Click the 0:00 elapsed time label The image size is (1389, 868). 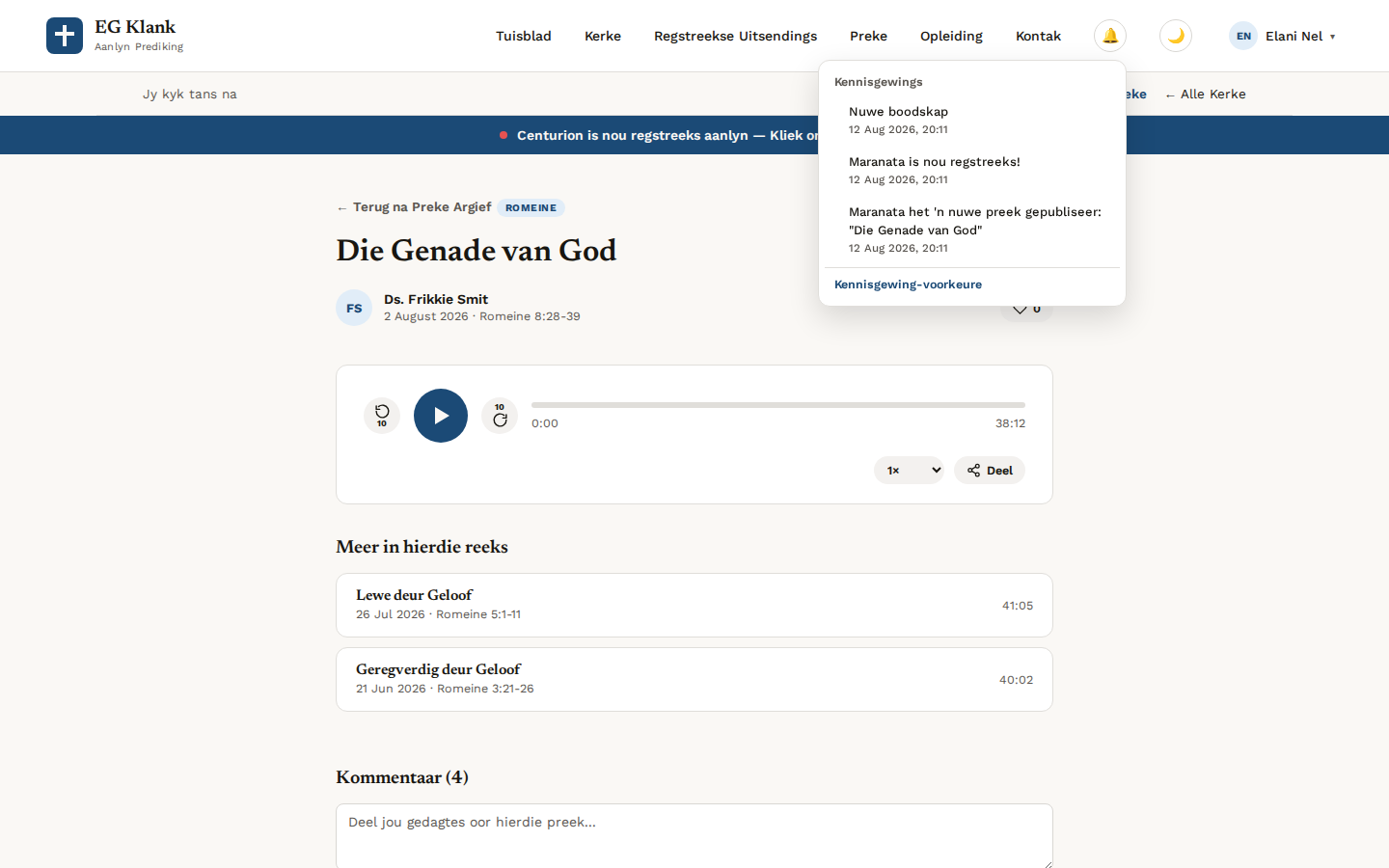point(545,423)
